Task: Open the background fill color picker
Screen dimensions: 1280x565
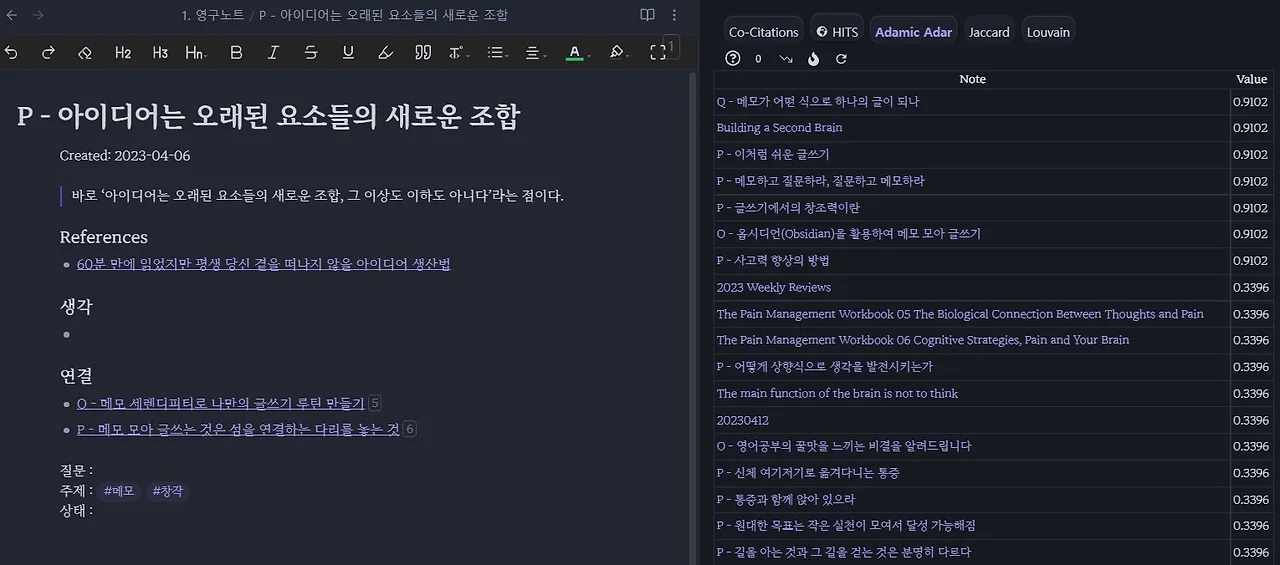Action: click(x=618, y=52)
